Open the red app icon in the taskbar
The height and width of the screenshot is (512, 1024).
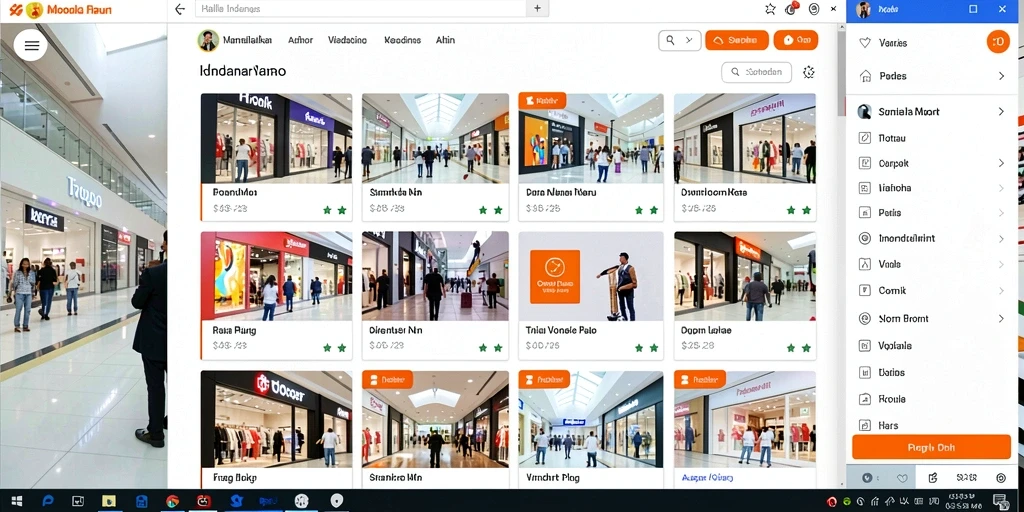(x=204, y=501)
